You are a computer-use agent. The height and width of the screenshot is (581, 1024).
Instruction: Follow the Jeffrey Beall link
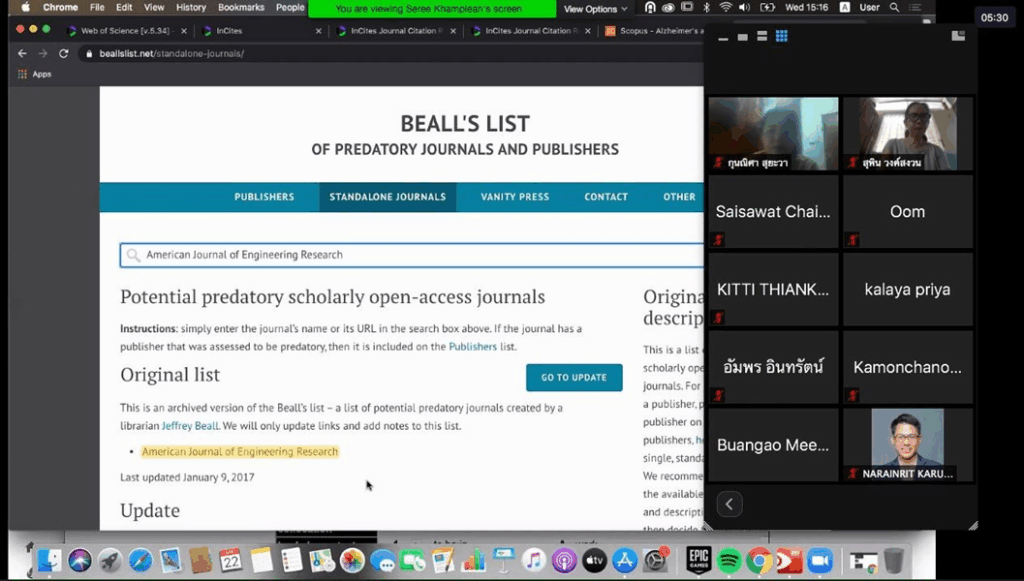click(x=190, y=426)
